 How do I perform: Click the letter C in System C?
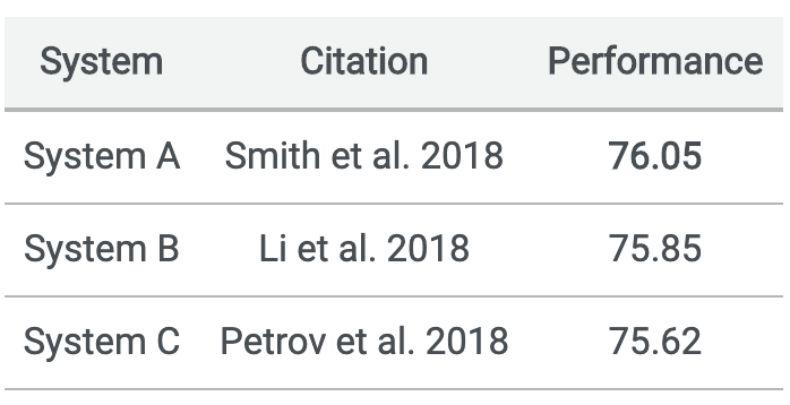[166, 342]
